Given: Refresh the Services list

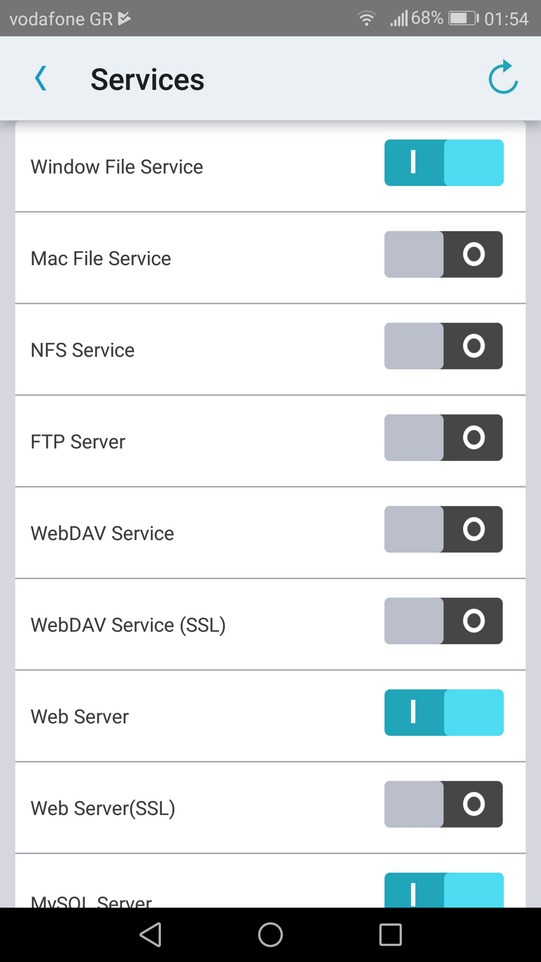Looking at the screenshot, I should pos(503,77).
